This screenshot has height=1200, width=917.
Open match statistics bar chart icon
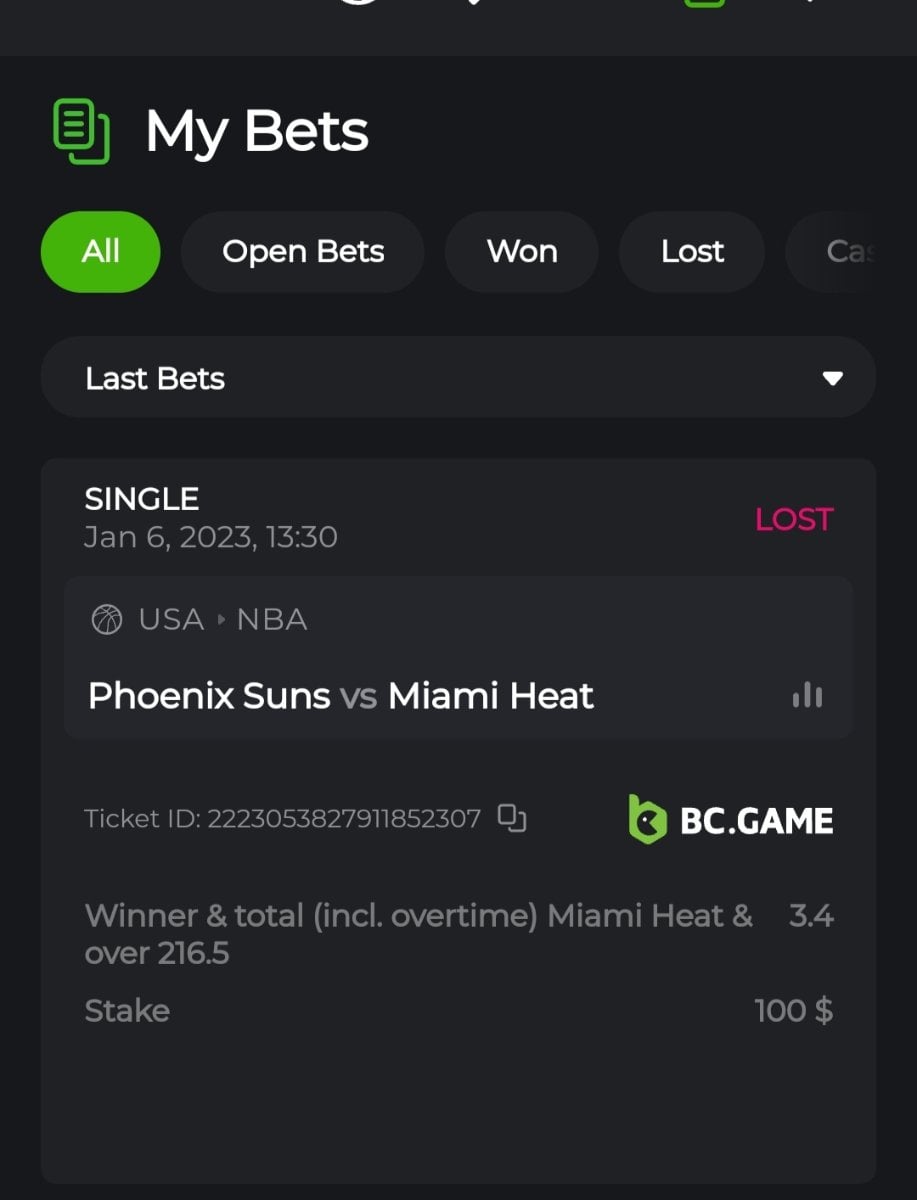point(807,696)
